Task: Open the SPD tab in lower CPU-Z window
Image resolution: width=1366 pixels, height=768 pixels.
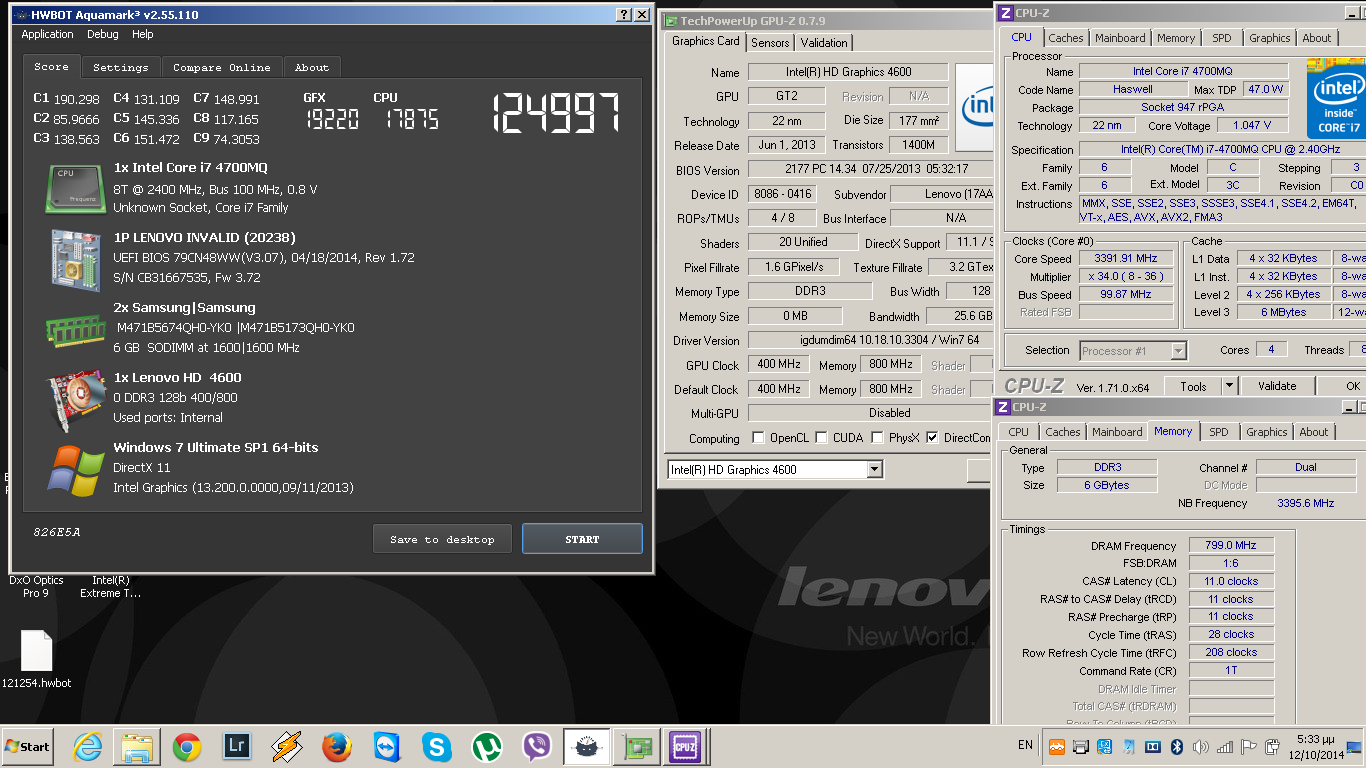Action: coord(1218,432)
